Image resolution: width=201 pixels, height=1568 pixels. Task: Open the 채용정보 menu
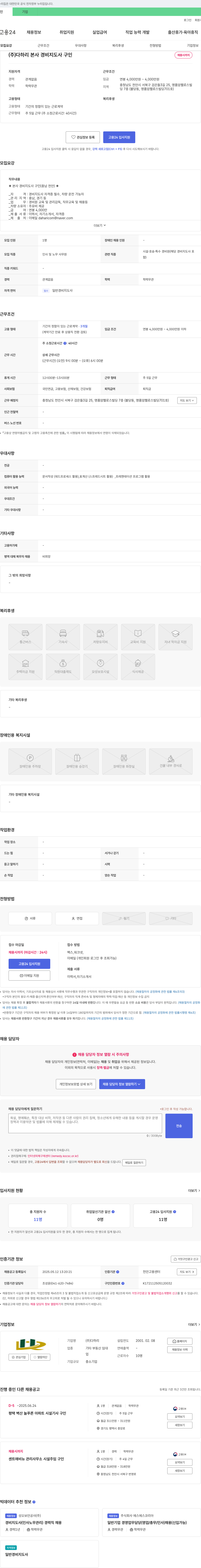[34, 32]
